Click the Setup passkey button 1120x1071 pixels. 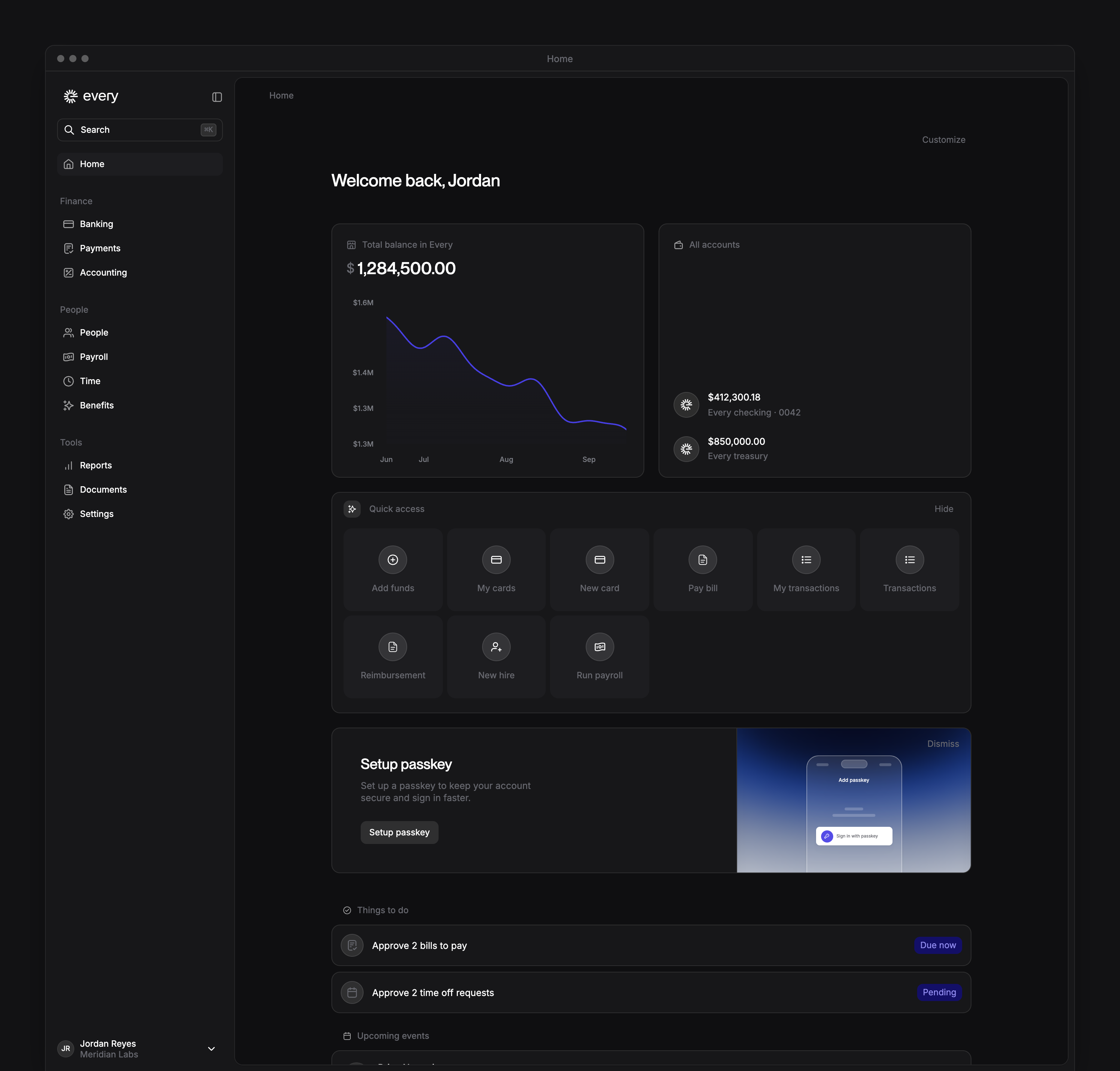click(x=399, y=833)
